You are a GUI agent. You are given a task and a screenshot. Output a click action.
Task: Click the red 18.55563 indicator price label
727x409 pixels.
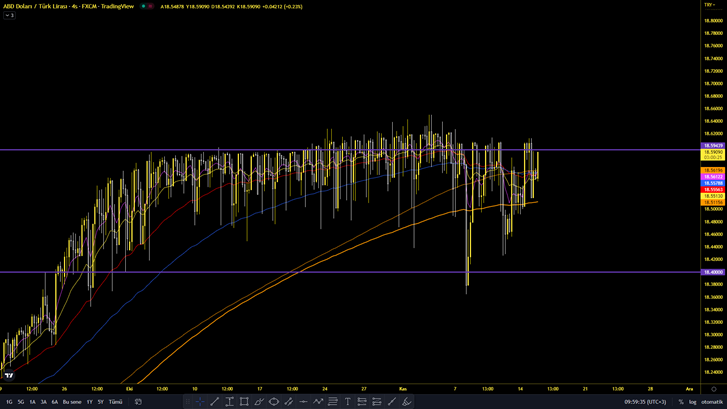pos(713,190)
